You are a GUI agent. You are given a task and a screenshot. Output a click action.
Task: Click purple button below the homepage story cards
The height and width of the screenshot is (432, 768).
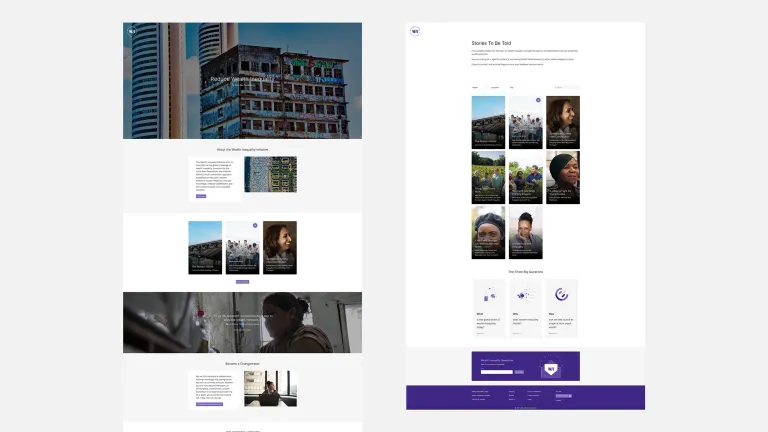(x=242, y=282)
